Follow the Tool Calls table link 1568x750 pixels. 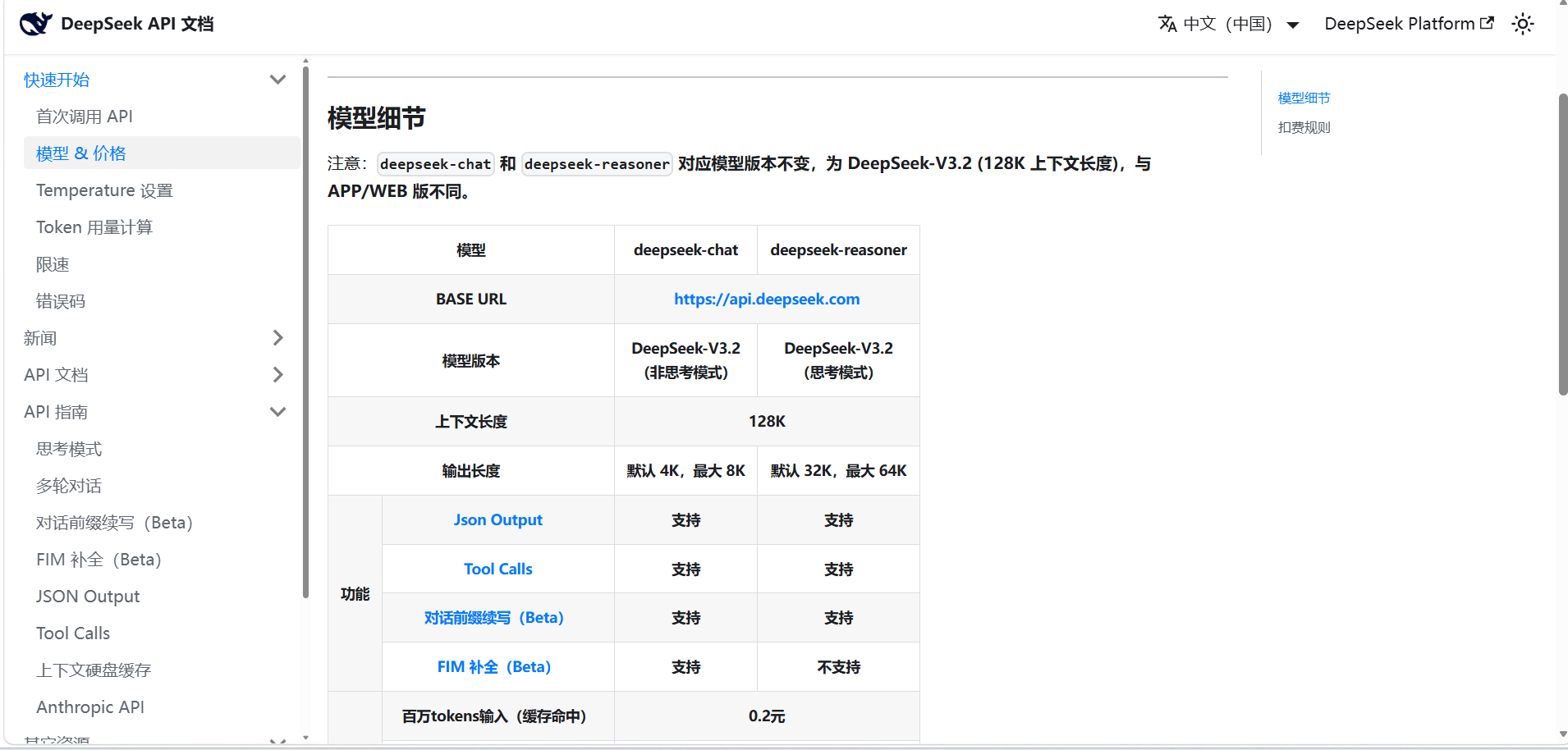(x=498, y=569)
